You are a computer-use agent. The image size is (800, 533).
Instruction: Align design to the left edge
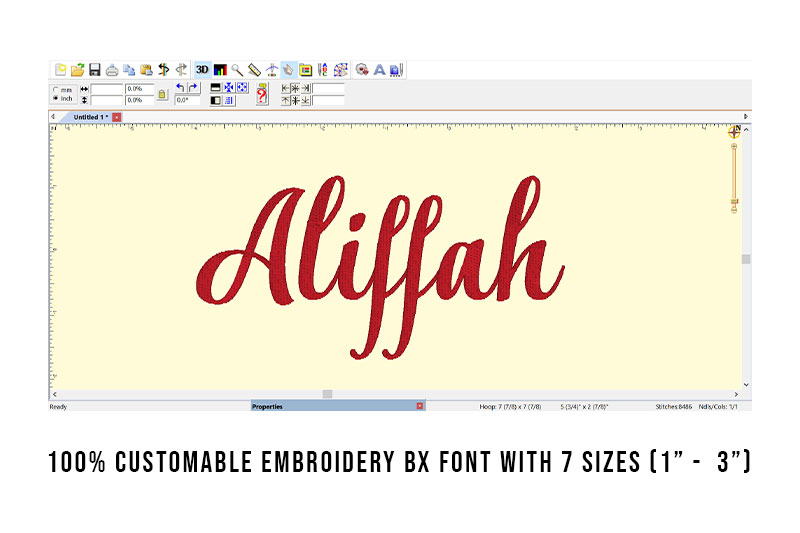click(285, 88)
